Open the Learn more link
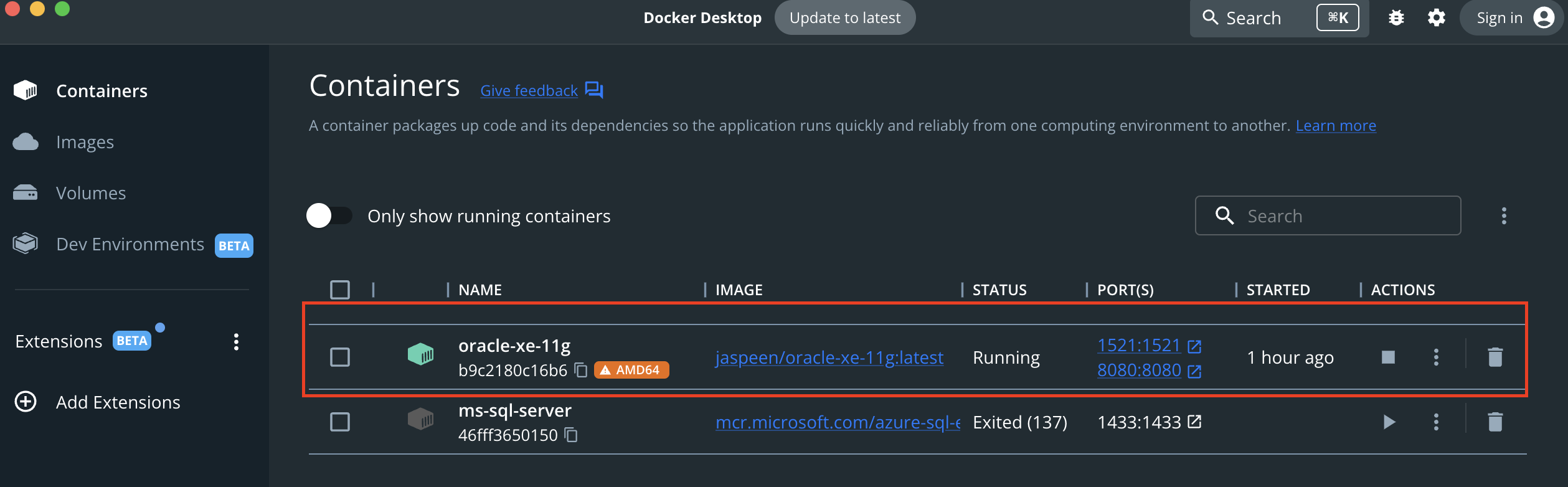 pyautogui.click(x=1336, y=125)
